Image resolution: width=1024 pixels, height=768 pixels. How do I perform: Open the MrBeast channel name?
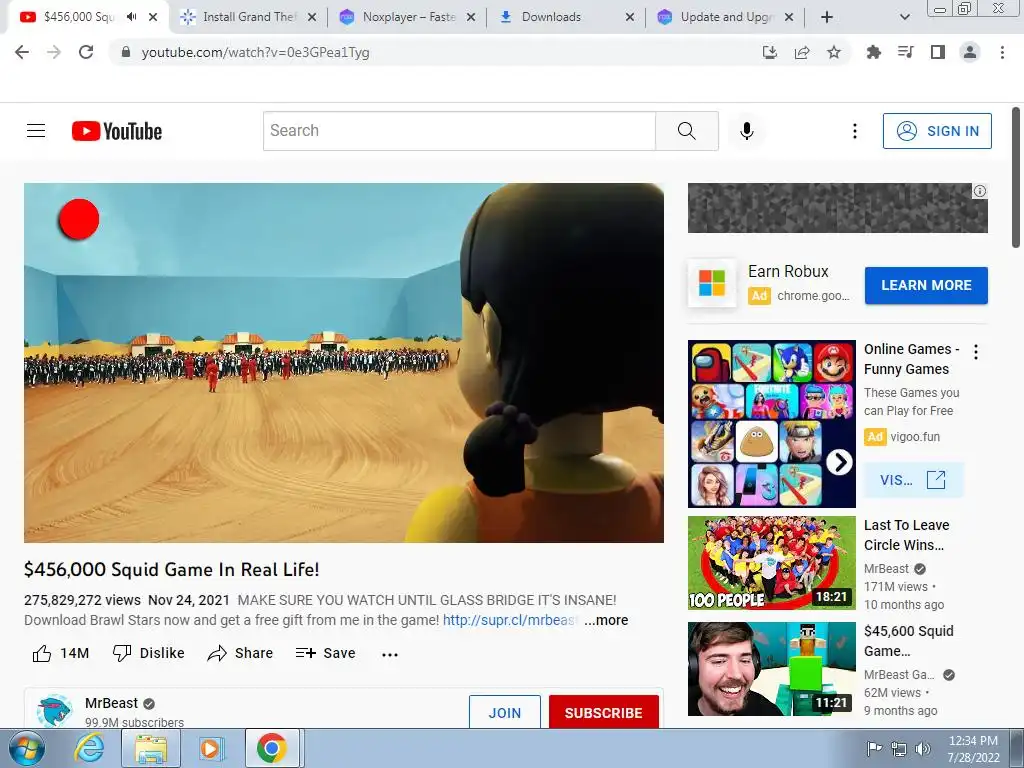point(112,703)
